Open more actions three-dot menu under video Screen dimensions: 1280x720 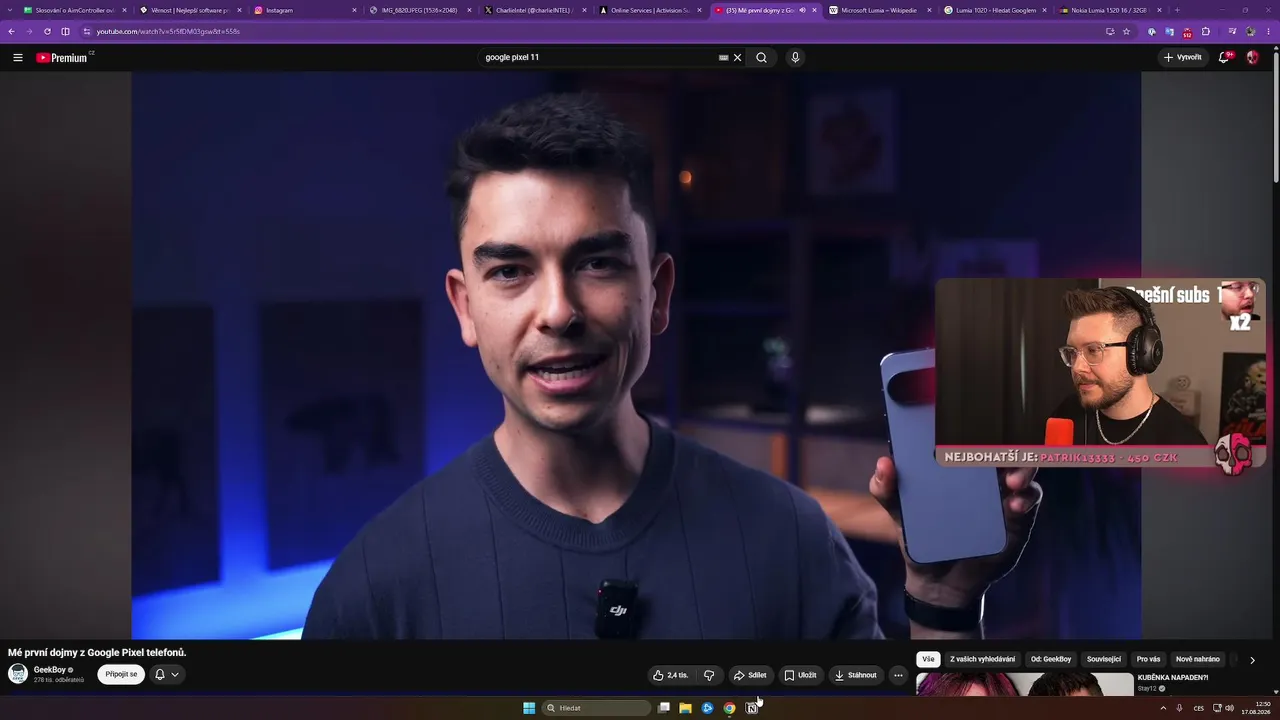(898, 675)
